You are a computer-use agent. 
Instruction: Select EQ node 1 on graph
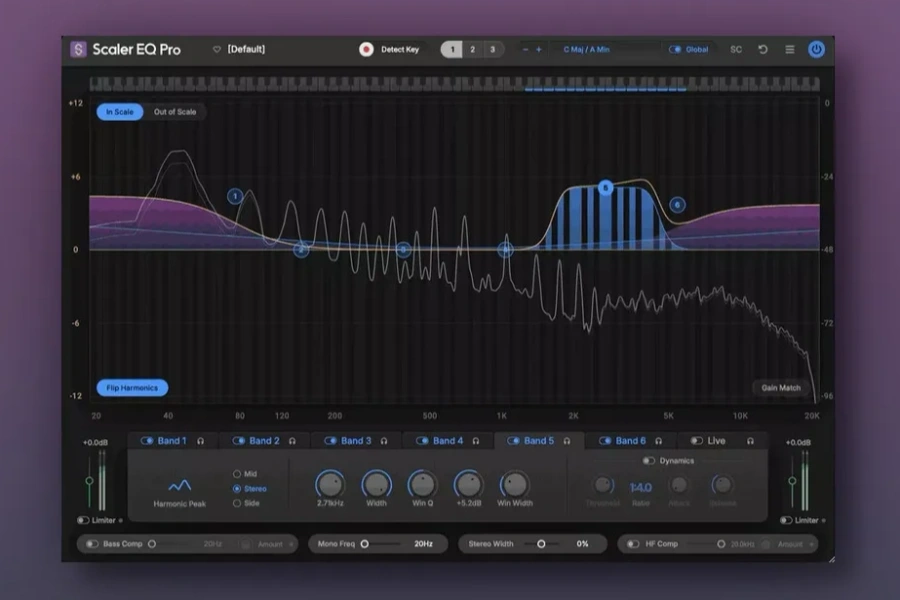point(235,196)
